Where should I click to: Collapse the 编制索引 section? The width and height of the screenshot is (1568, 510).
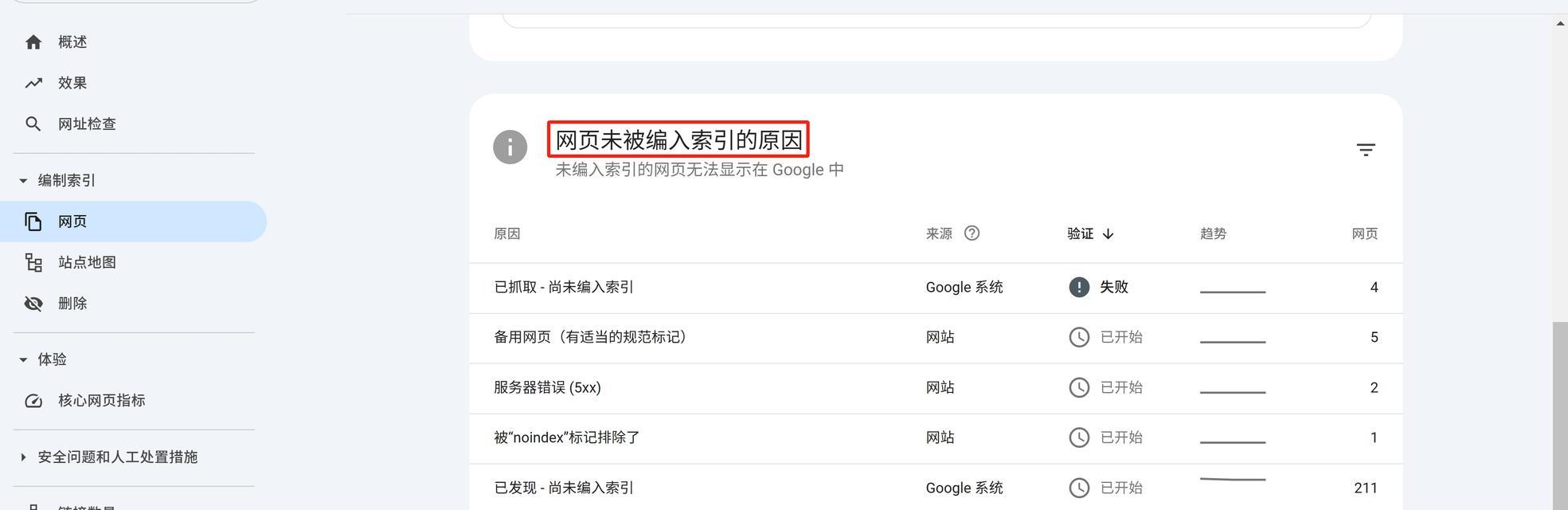pos(23,181)
